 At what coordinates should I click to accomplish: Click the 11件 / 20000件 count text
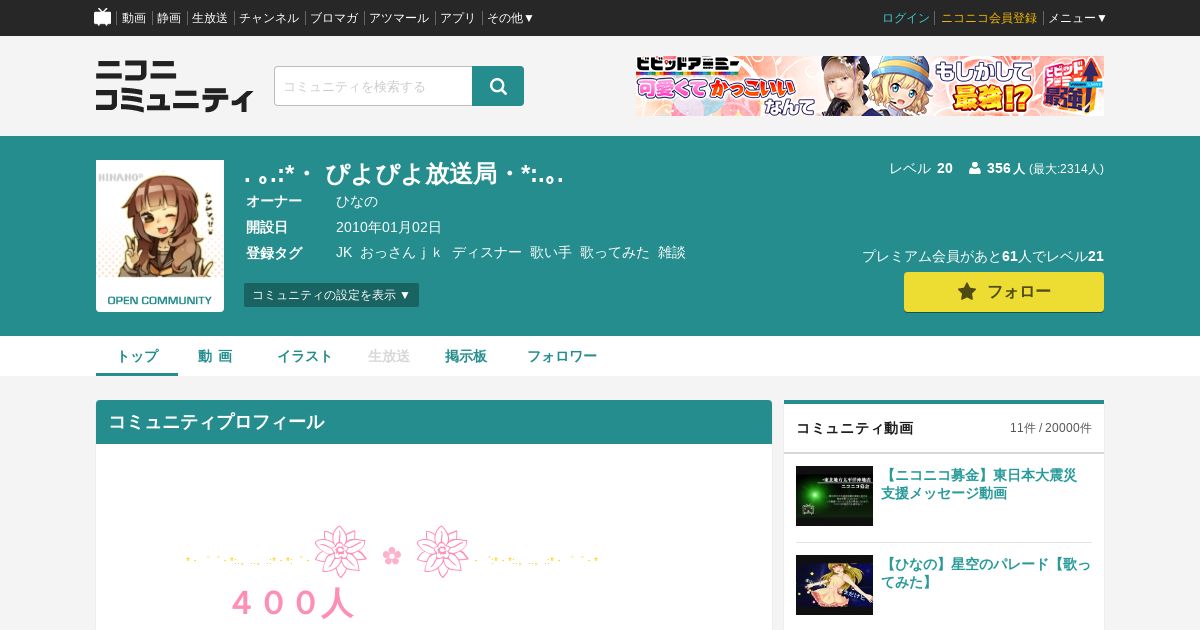click(1051, 428)
